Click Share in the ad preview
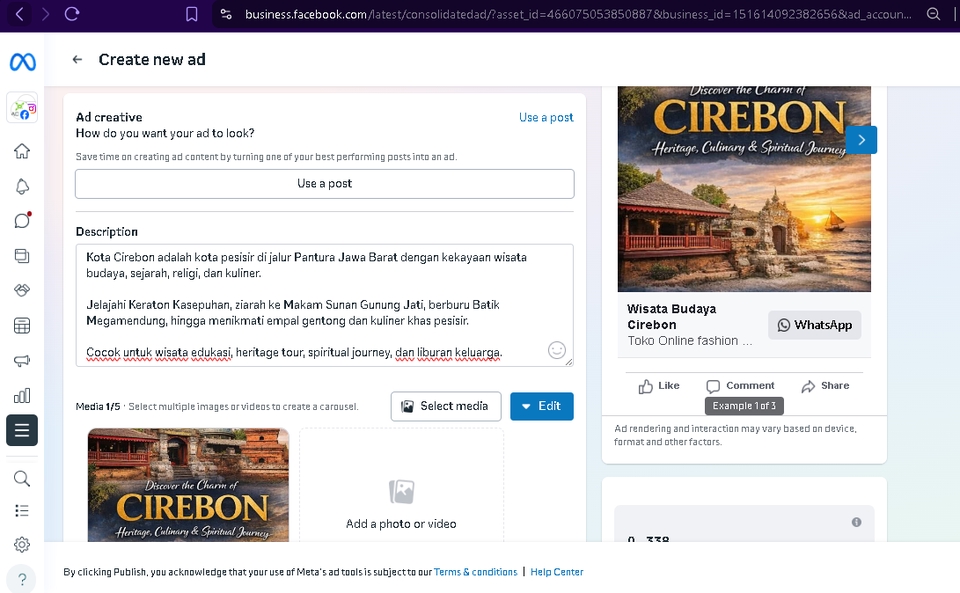This screenshot has width=960, height=593. tap(825, 386)
